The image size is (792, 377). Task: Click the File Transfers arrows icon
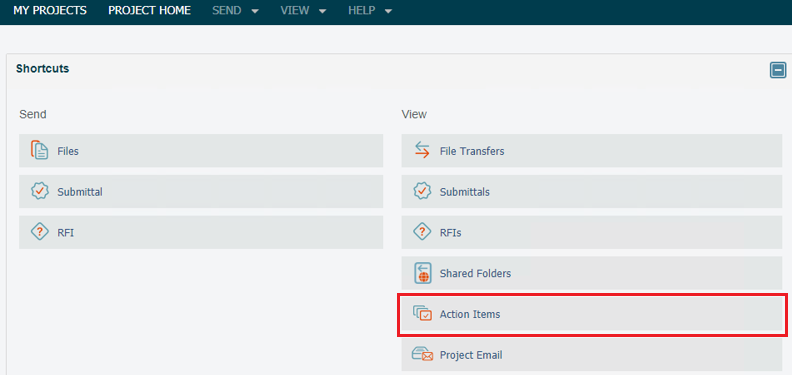(422, 150)
